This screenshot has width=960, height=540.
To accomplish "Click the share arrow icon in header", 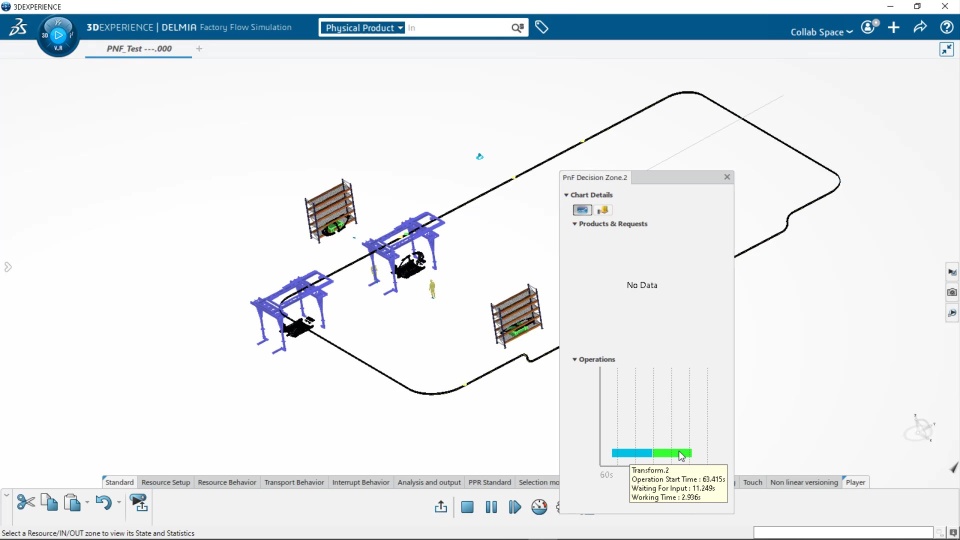I will [920, 27].
